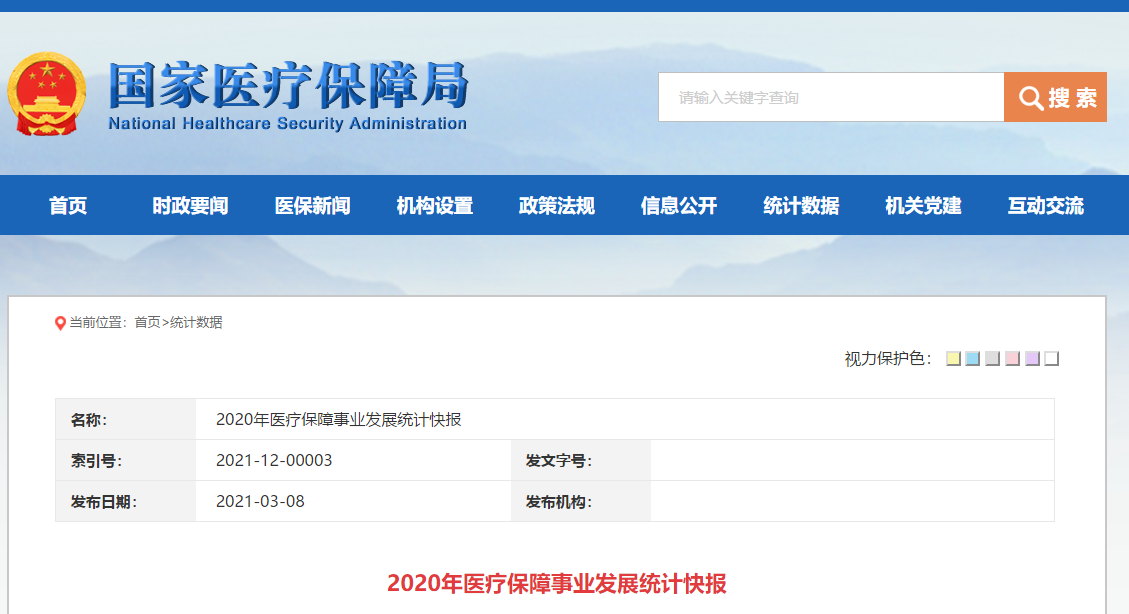Click the 首页 breadcrumb link
This screenshot has width=1129, height=614.
point(148,322)
